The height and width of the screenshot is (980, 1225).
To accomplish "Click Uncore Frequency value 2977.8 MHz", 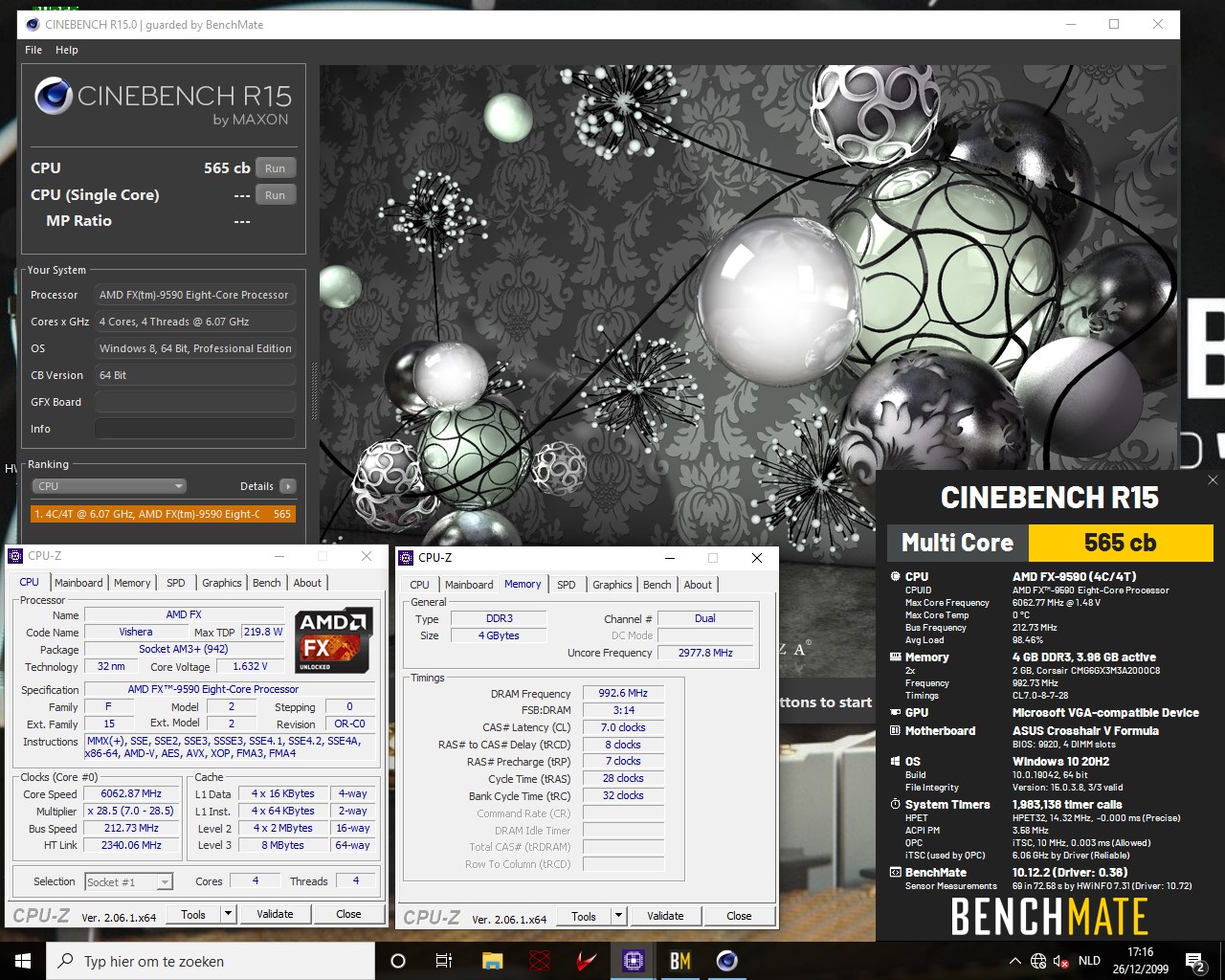I will tap(705, 653).
